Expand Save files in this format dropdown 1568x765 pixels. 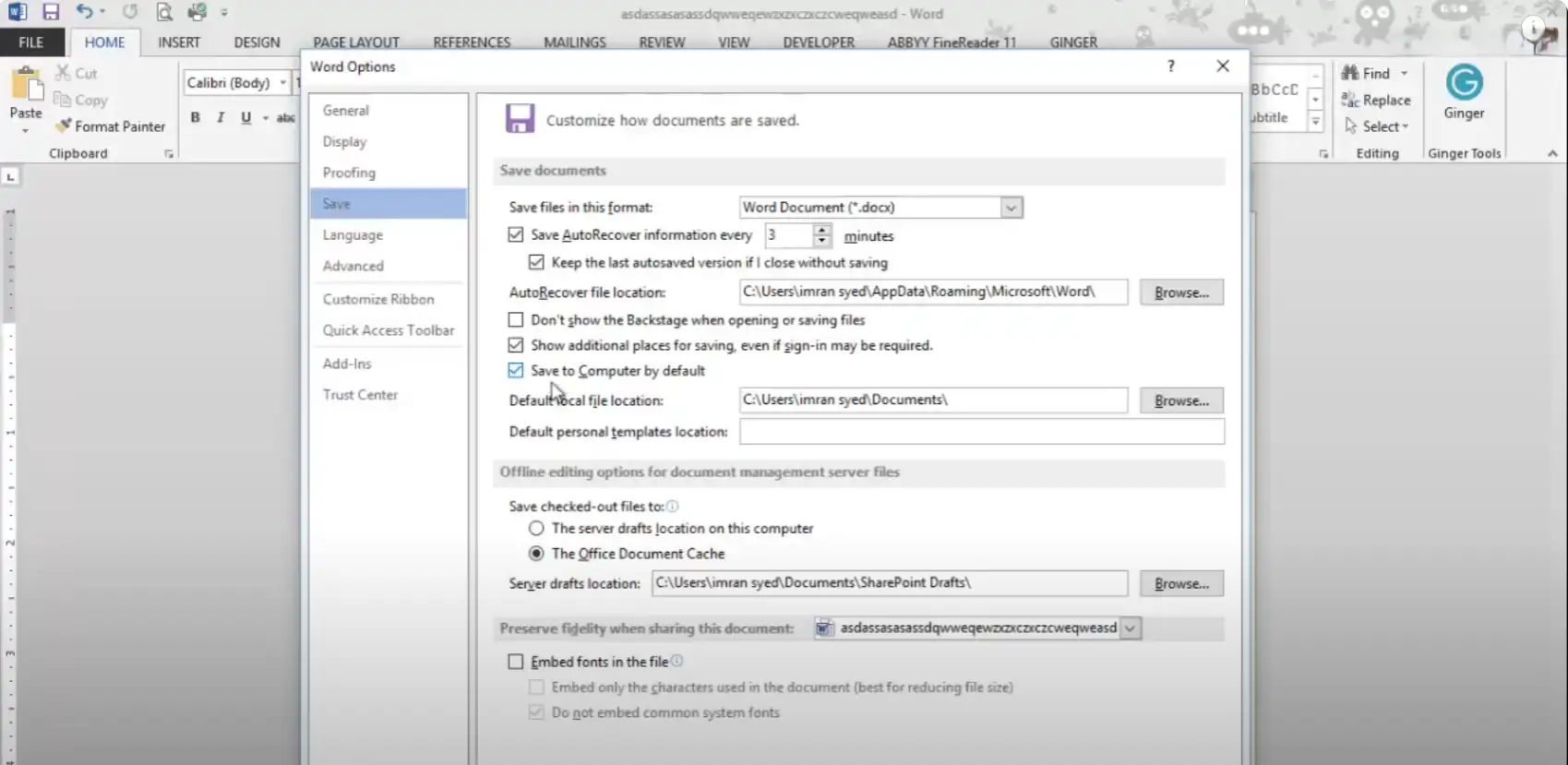(1011, 208)
